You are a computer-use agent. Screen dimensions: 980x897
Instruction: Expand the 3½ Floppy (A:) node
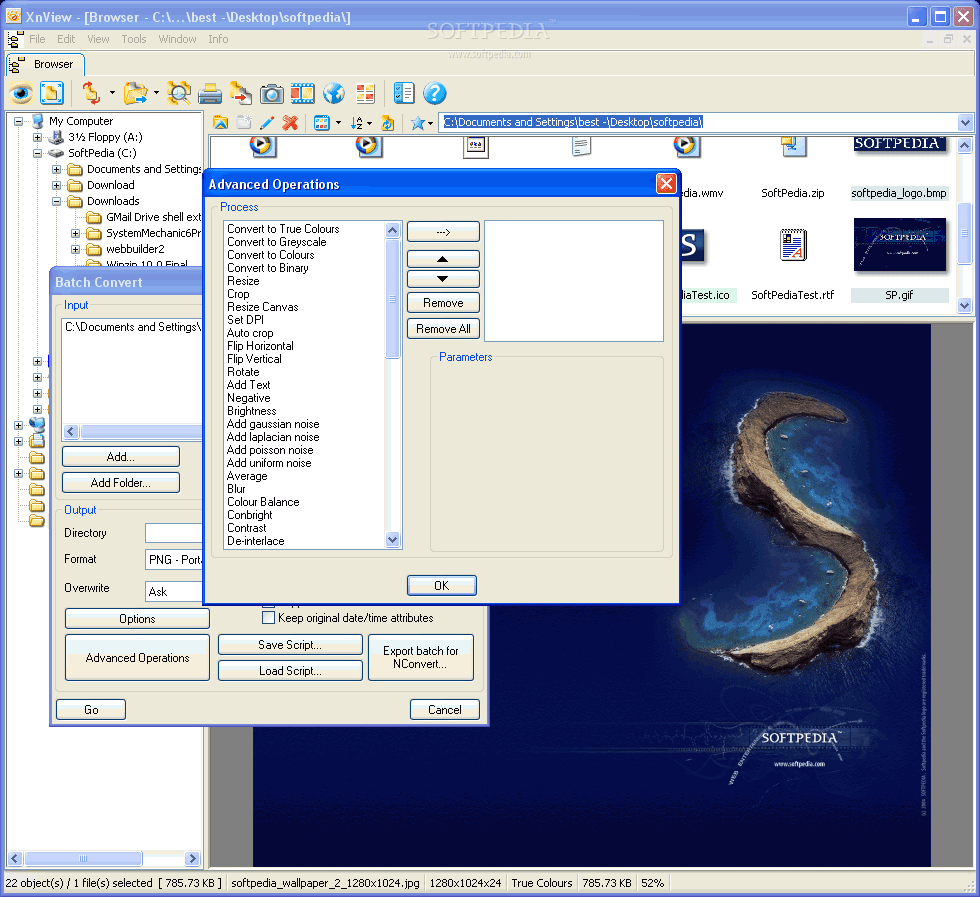click(38, 137)
